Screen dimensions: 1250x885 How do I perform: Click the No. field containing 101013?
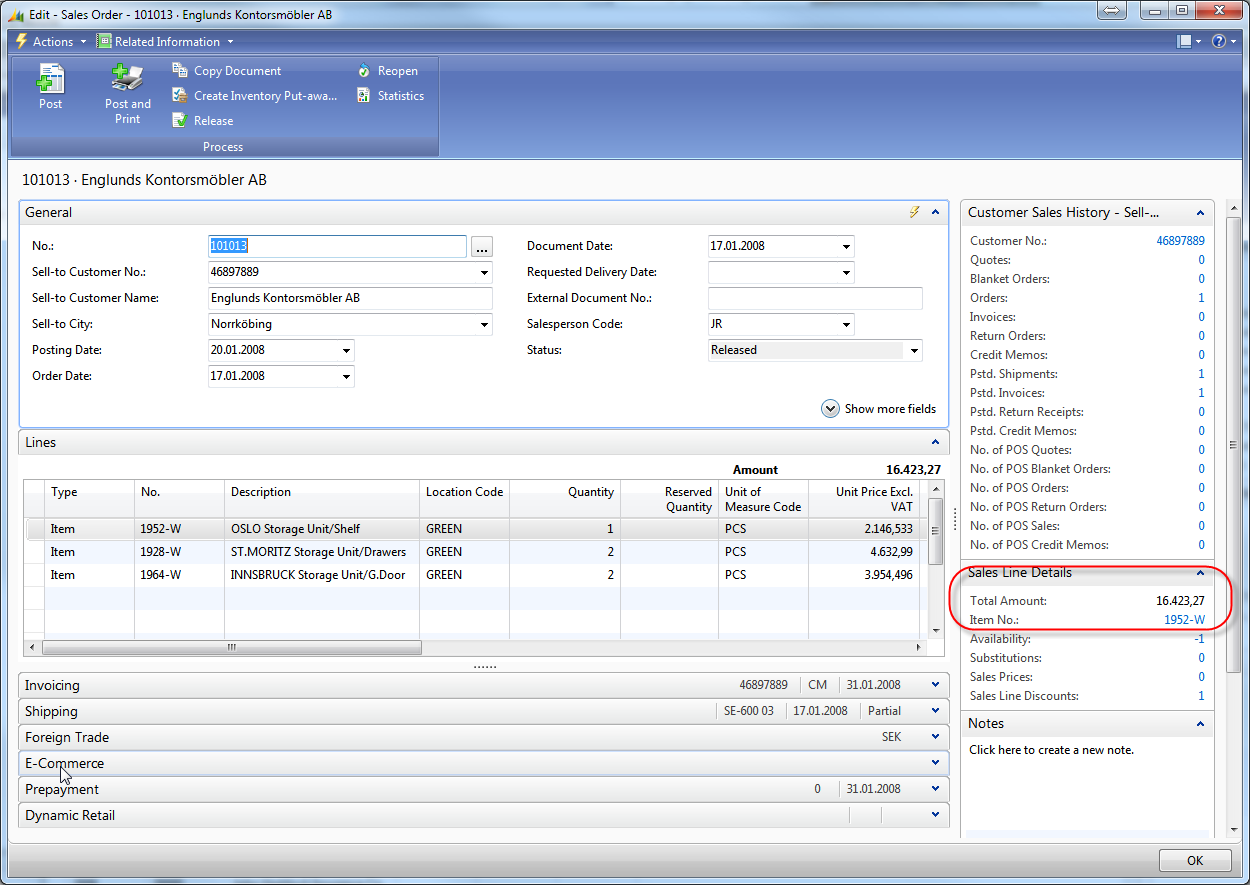pyautogui.click(x=336, y=246)
